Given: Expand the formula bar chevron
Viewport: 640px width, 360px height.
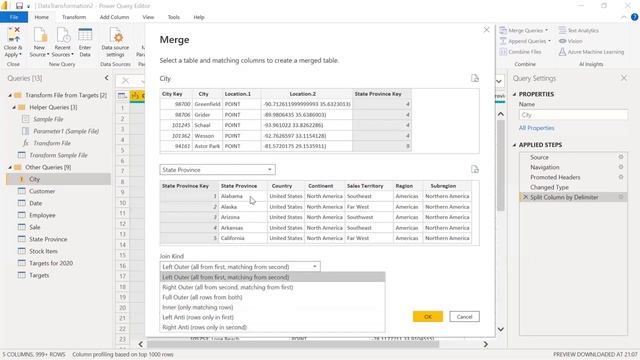Looking at the screenshot, I should pos(499,81).
